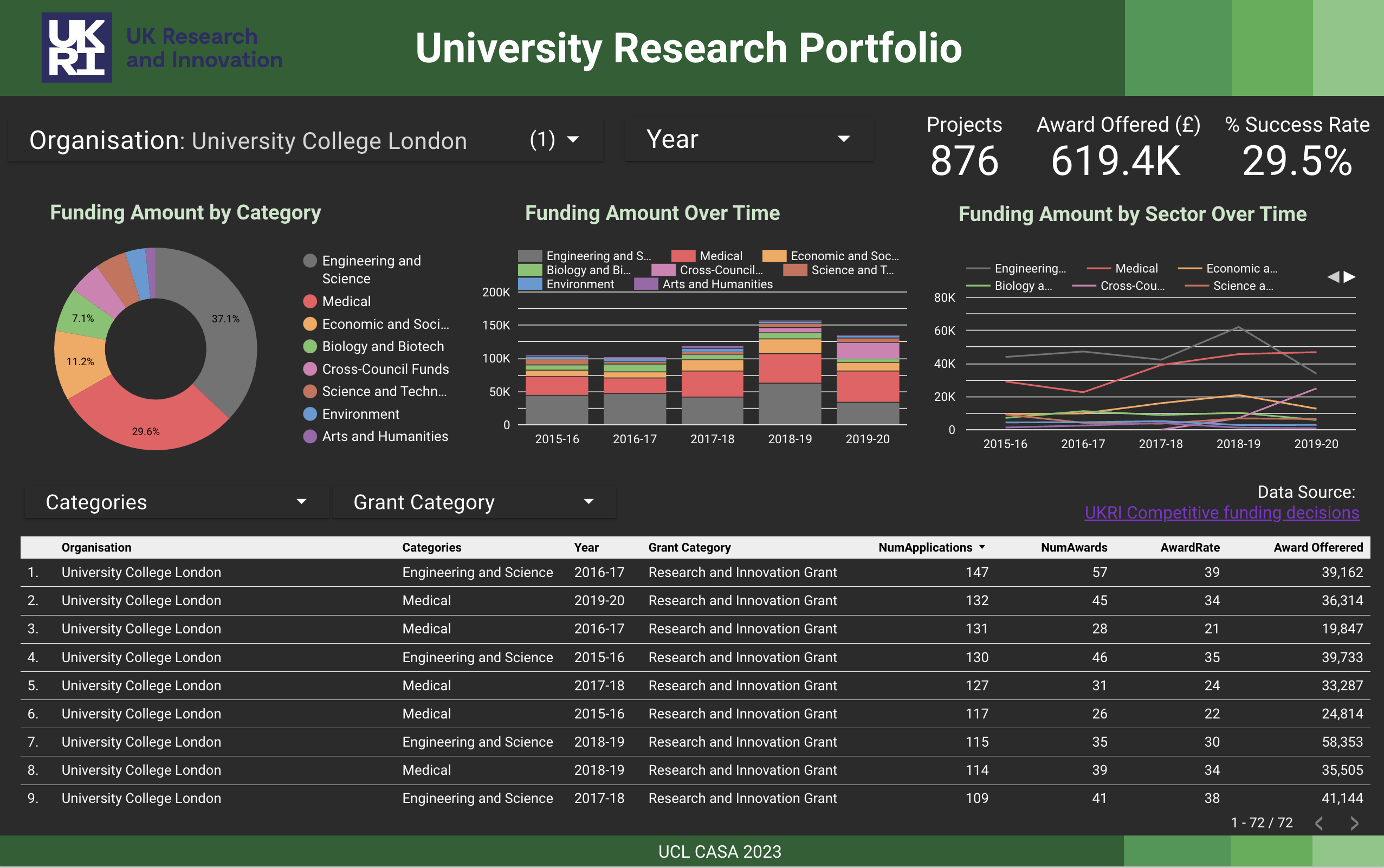Sort table by Award Offerered column header
The width and height of the screenshot is (1384, 868).
click(1318, 548)
